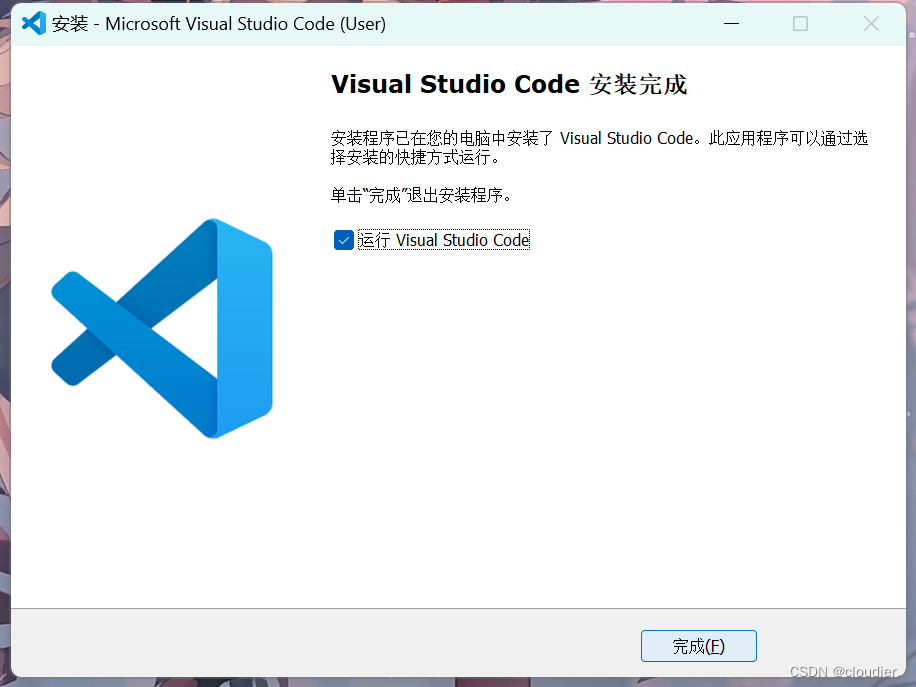Image resolution: width=916 pixels, height=687 pixels.
Task: Click the label '运行 Visual Studio Code'
Action: click(443, 240)
